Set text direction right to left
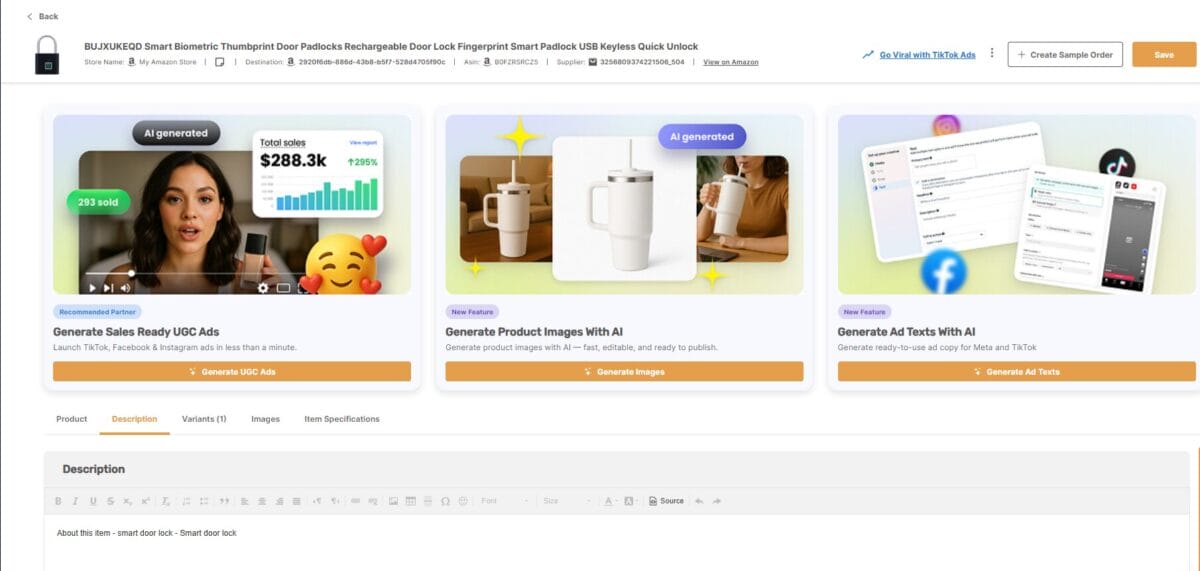 click(335, 501)
